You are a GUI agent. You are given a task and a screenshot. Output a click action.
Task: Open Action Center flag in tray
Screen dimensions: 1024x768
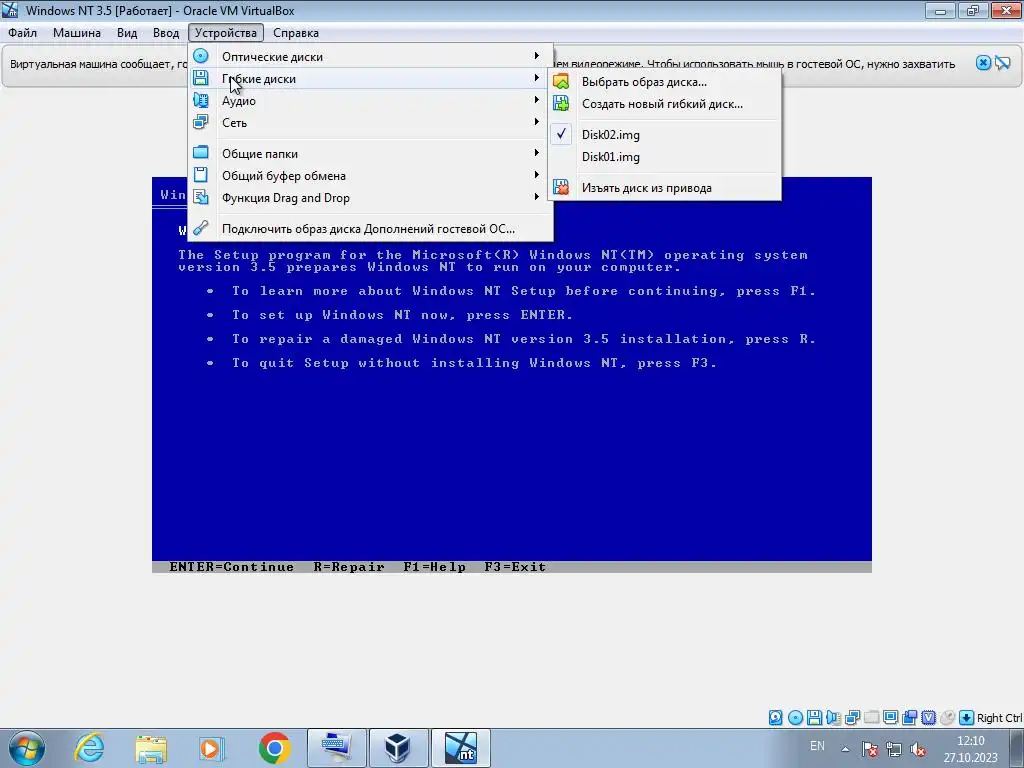(x=870, y=748)
